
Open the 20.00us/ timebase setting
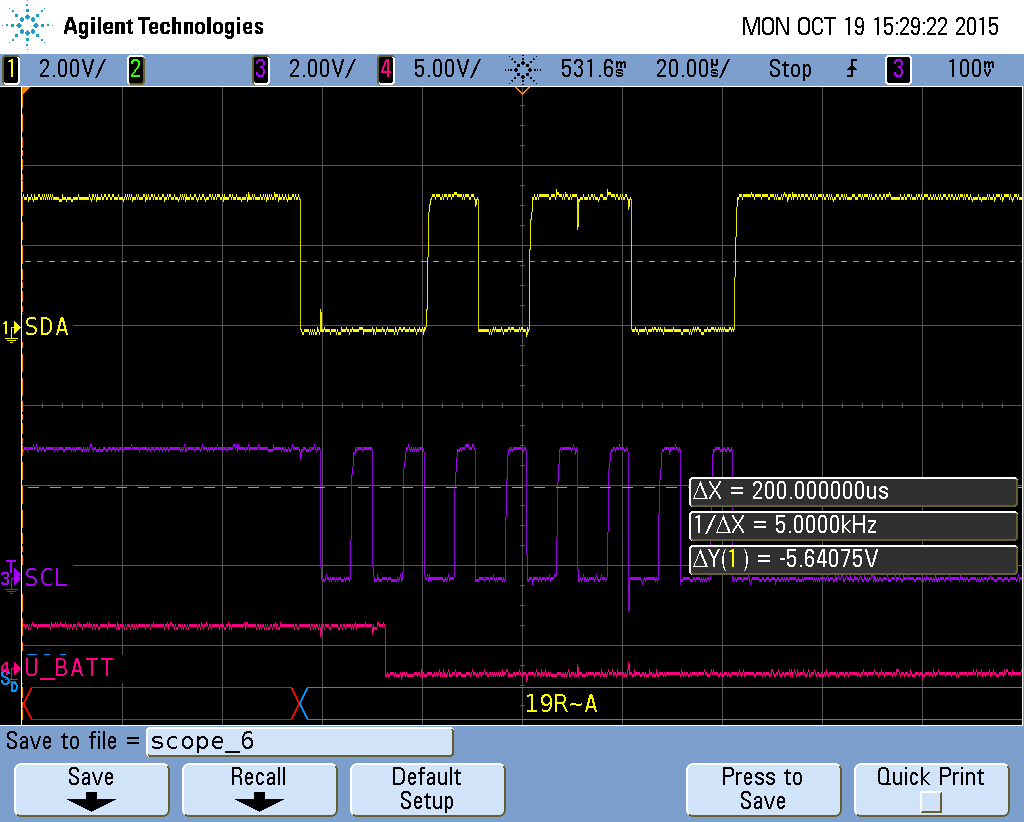tap(692, 69)
